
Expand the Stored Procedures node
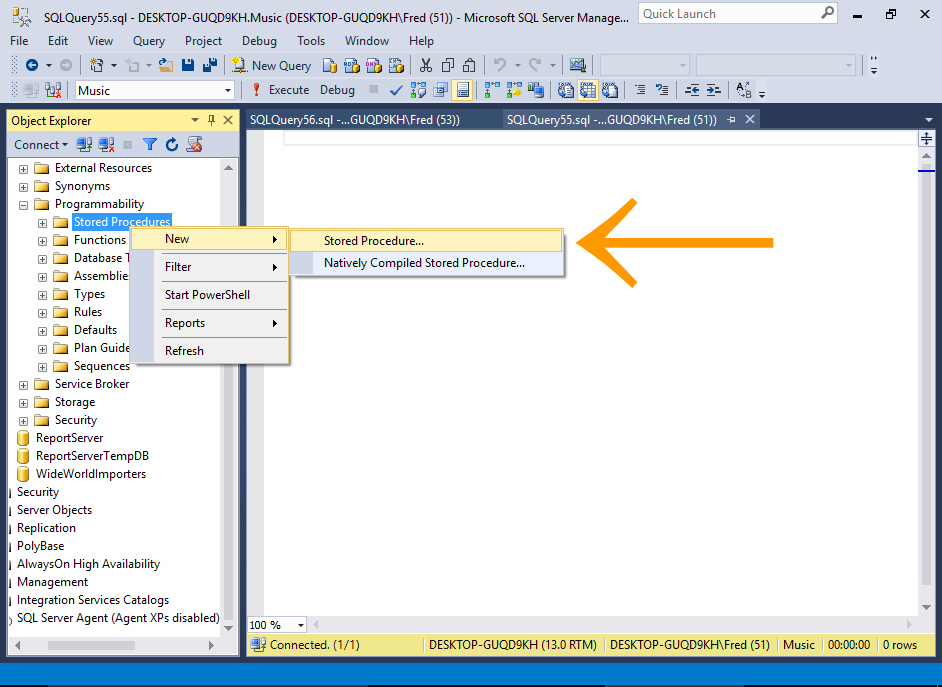[x=43, y=223]
